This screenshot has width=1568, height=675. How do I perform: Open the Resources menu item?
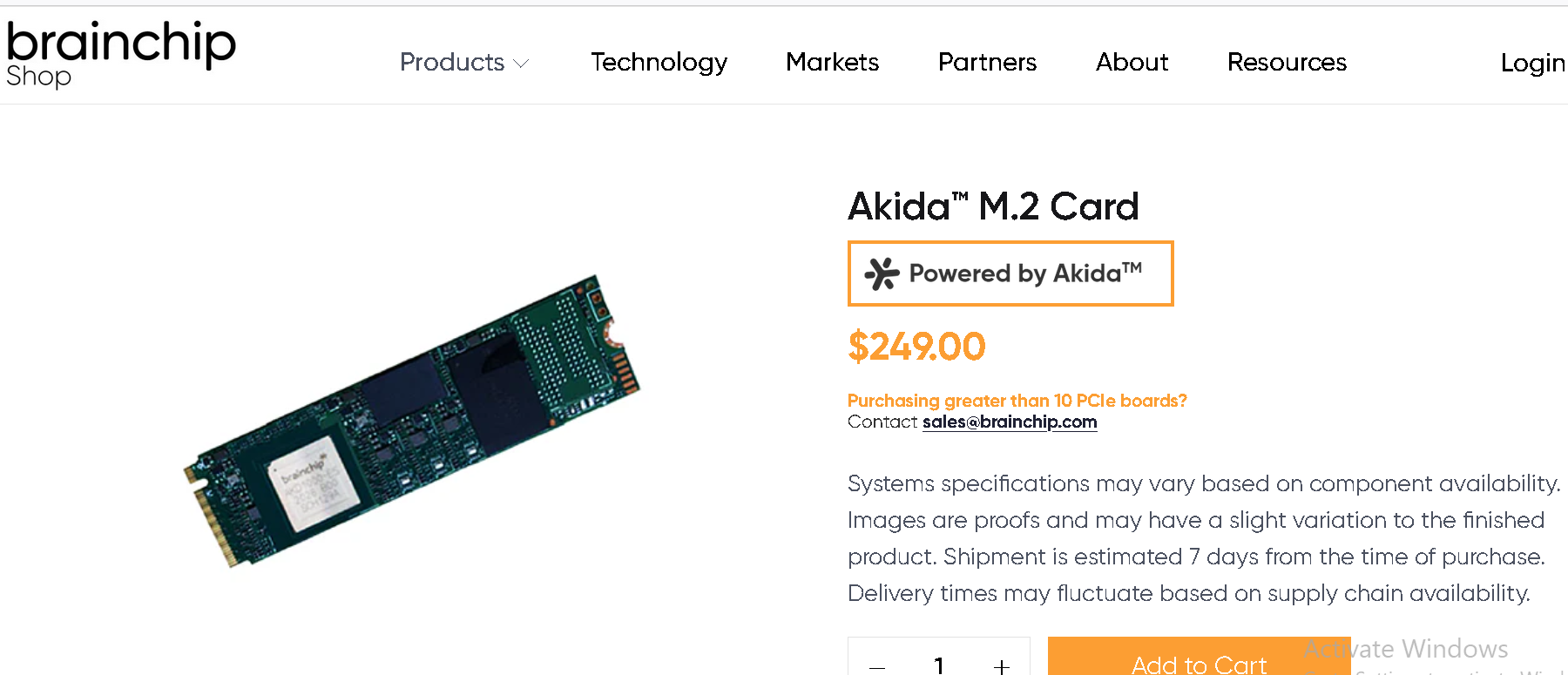pyautogui.click(x=1287, y=63)
